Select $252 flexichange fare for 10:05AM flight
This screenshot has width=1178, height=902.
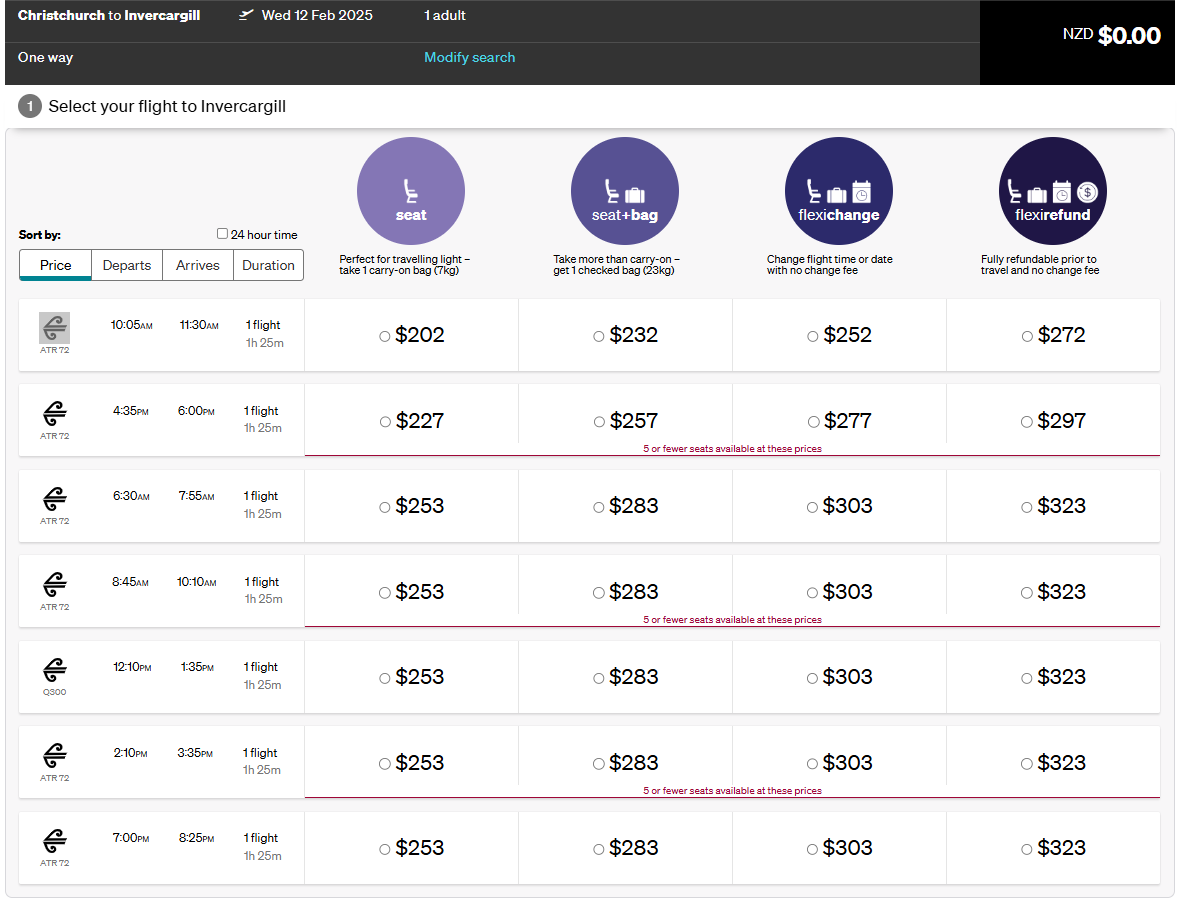(813, 336)
